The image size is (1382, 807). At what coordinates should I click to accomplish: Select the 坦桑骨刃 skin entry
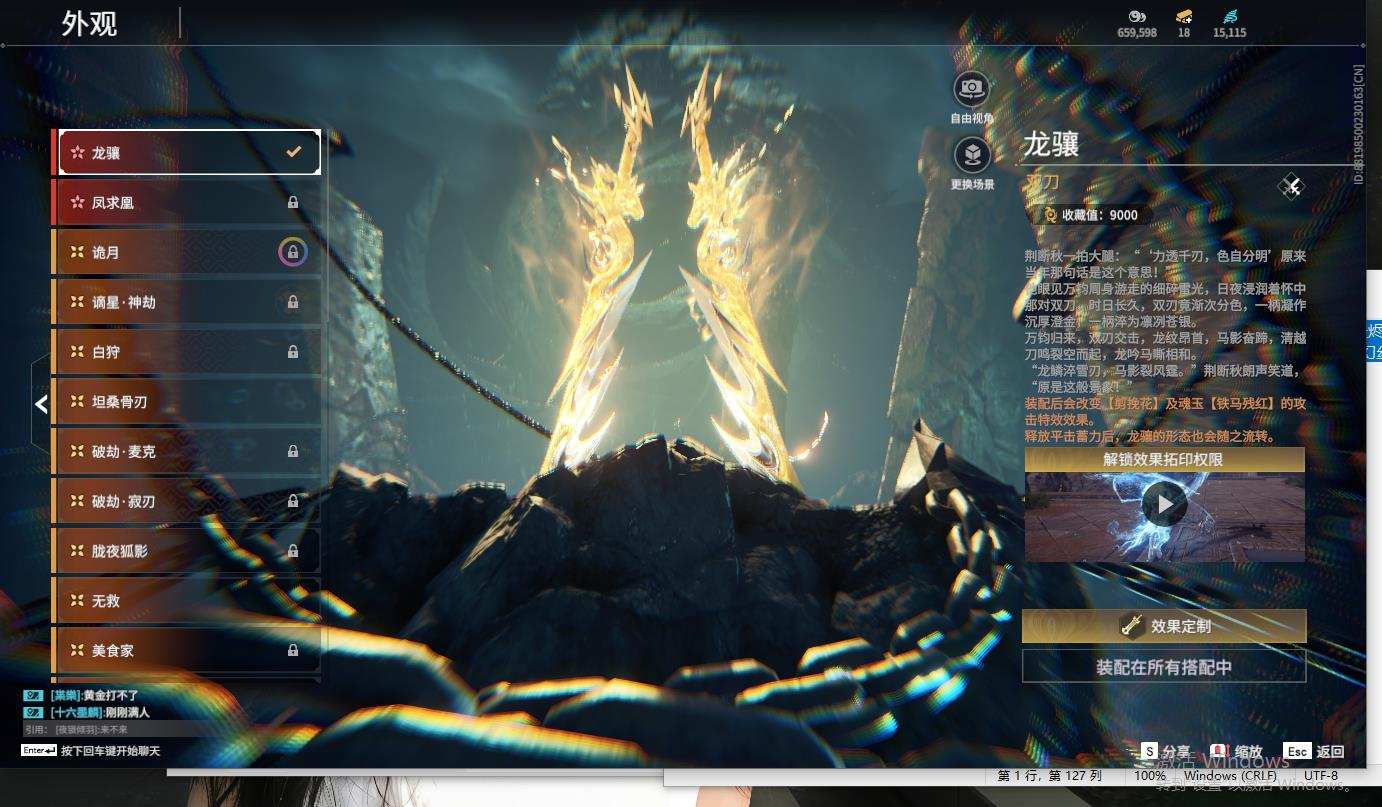click(x=187, y=402)
